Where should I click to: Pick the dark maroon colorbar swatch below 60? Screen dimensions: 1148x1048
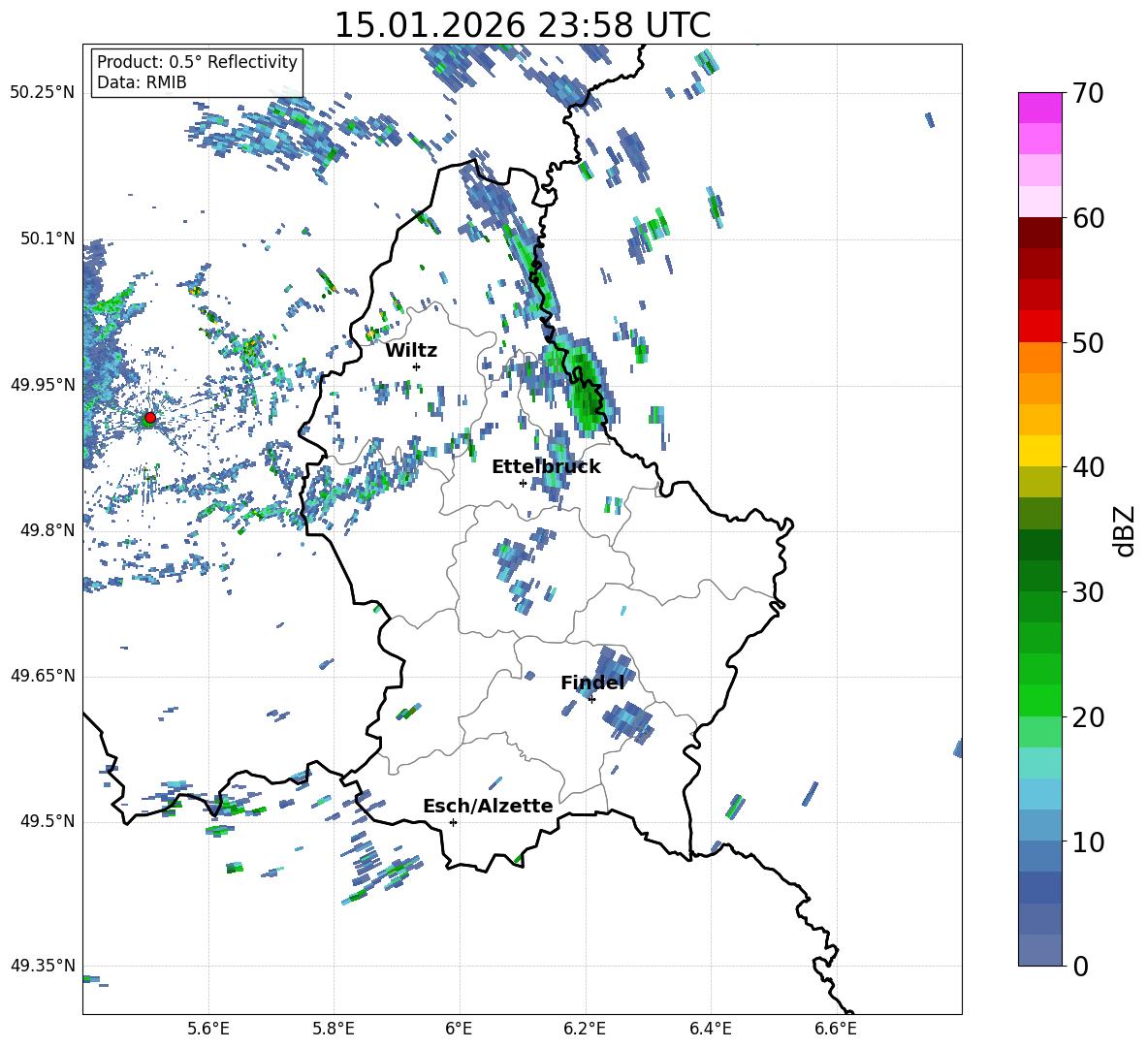pyautogui.click(x=1039, y=233)
